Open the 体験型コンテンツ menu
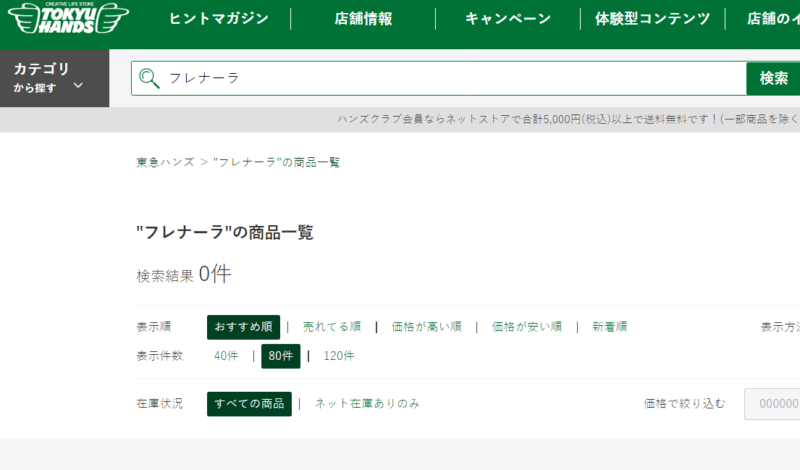This screenshot has width=800, height=470. click(653, 19)
